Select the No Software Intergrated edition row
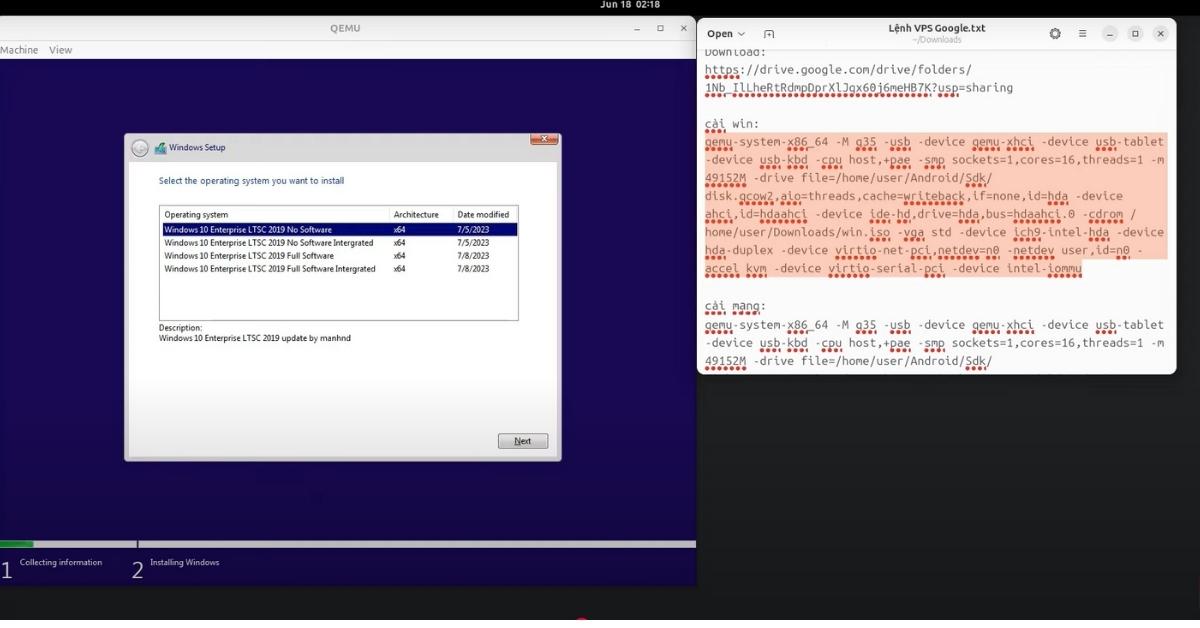 tap(340, 243)
